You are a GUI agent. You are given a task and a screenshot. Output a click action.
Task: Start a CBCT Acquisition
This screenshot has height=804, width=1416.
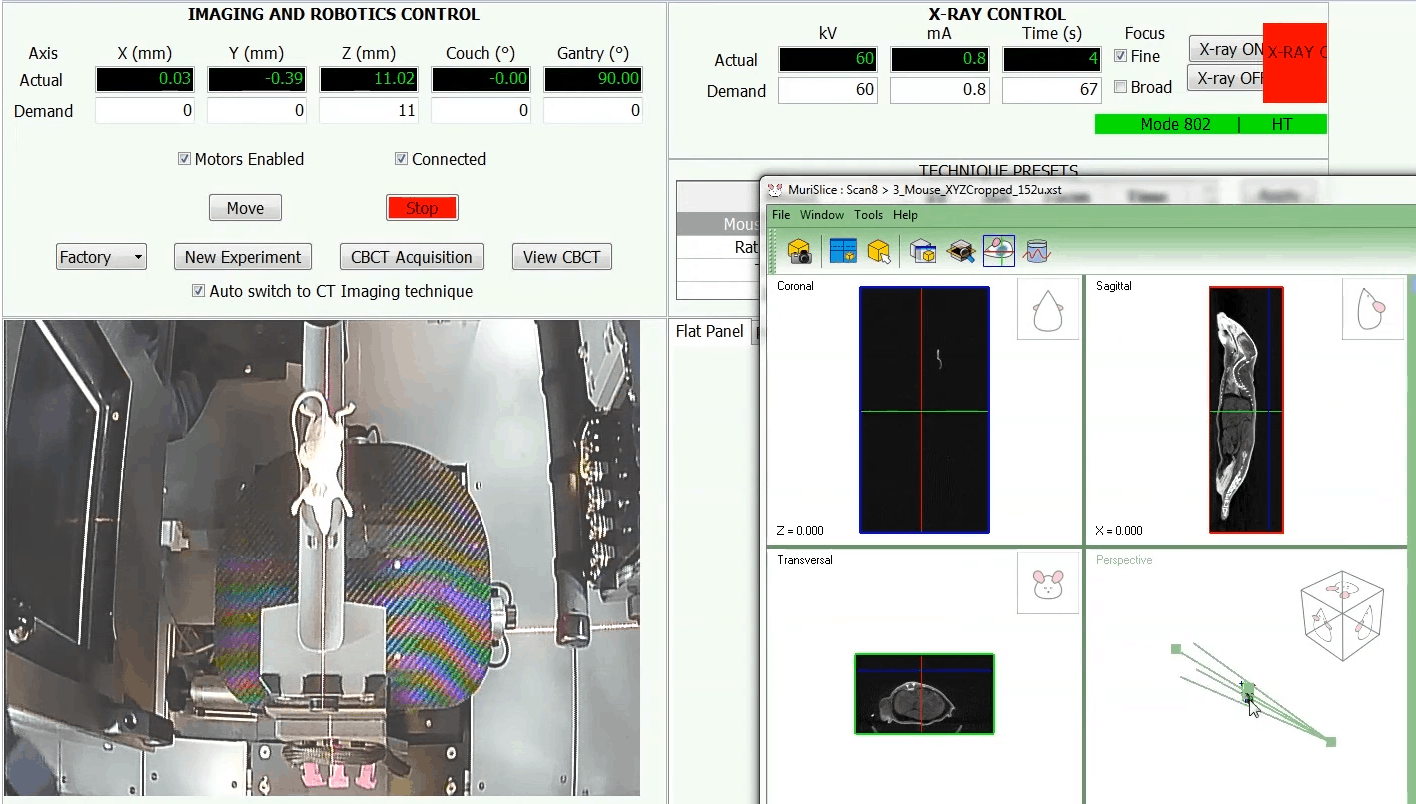[411, 256]
